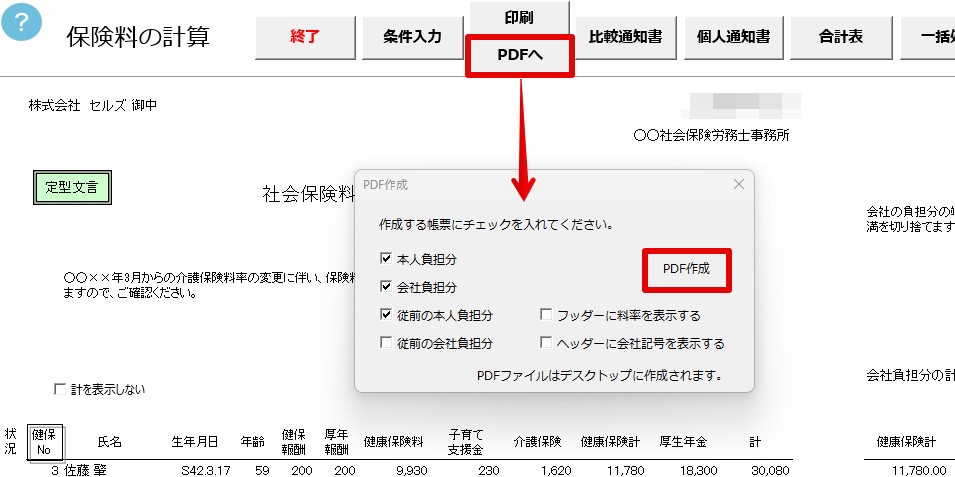The height and width of the screenshot is (477, 955).
Task: Click the 11,780 健康保険計 value
Action: click(x=625, y=471)
